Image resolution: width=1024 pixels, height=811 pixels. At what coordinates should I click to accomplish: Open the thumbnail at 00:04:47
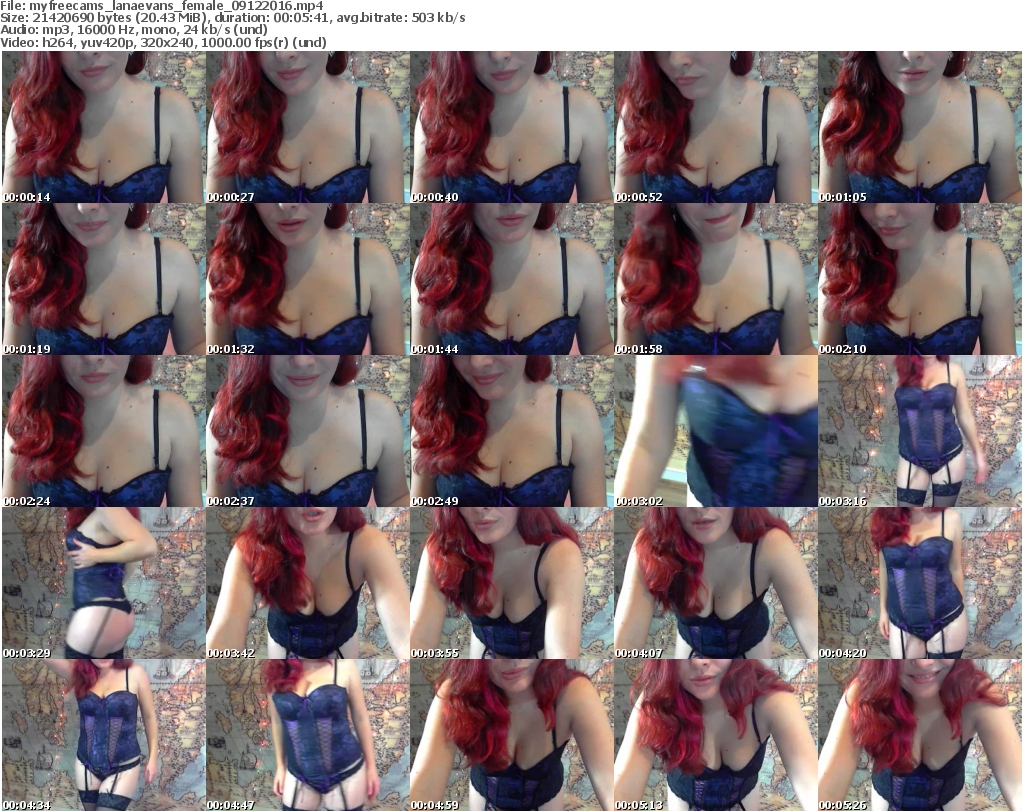coord(307,735)
